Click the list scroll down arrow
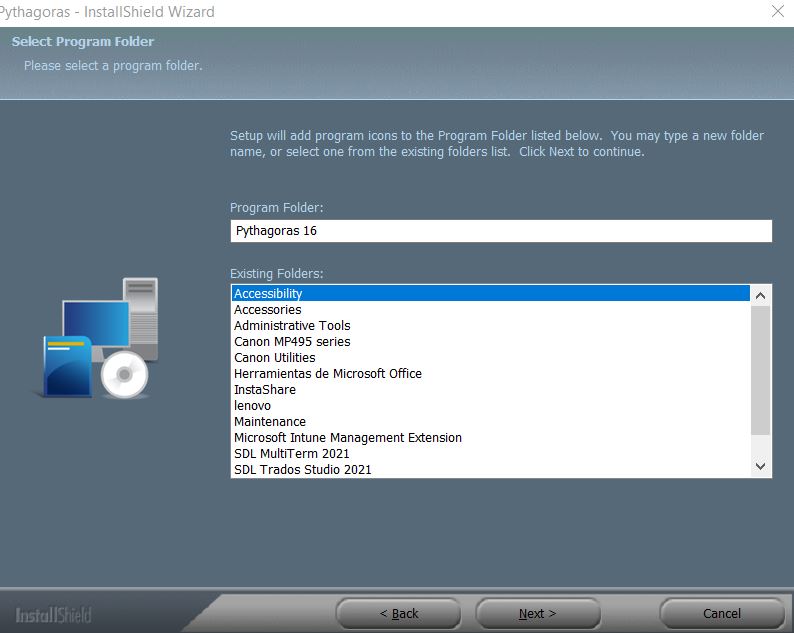Image resolution: width=794 pixels, height=633 pixels. (x=760, y=466)
